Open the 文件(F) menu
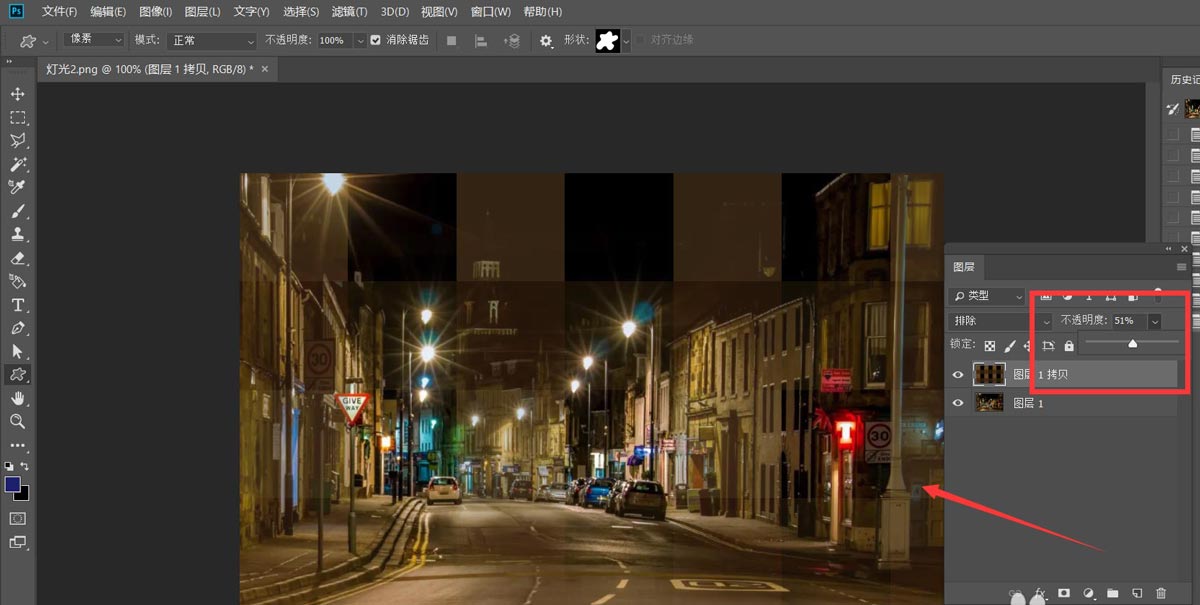The height and width of the screenshot is (605, 1200). click(x=60, y=12)
